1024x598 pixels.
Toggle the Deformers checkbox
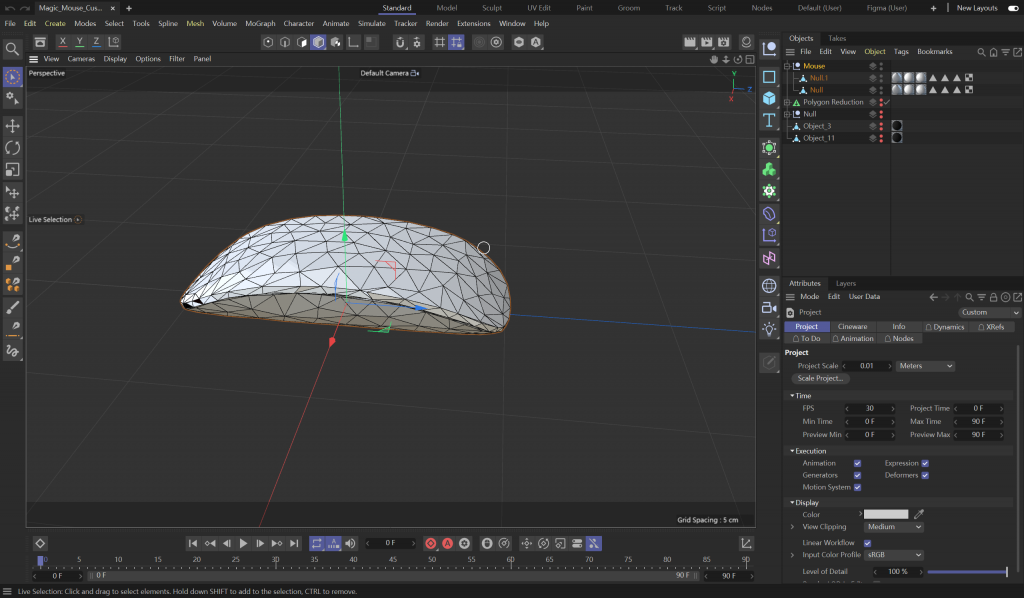pyautogui.click(x=925, y=475)
